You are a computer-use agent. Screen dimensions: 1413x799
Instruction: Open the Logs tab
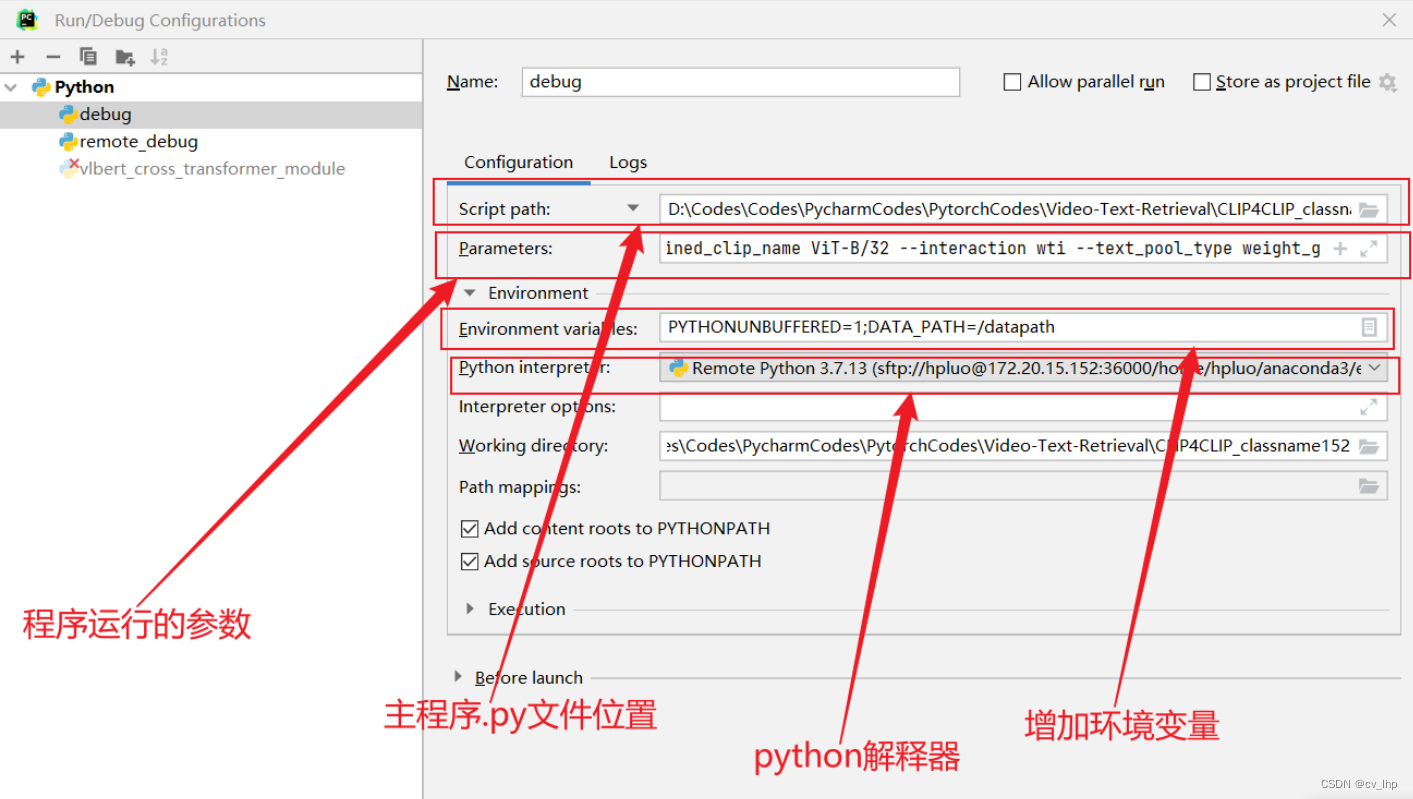[x=628, y=162]
